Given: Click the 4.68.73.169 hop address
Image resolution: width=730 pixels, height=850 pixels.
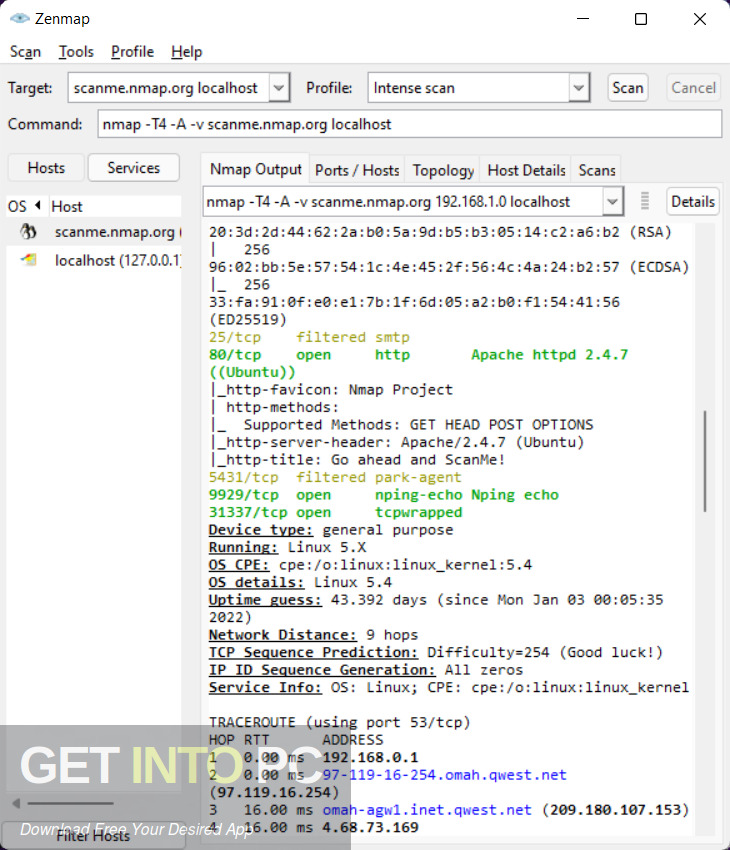Looking at the screenshot, I should (370, 827).
